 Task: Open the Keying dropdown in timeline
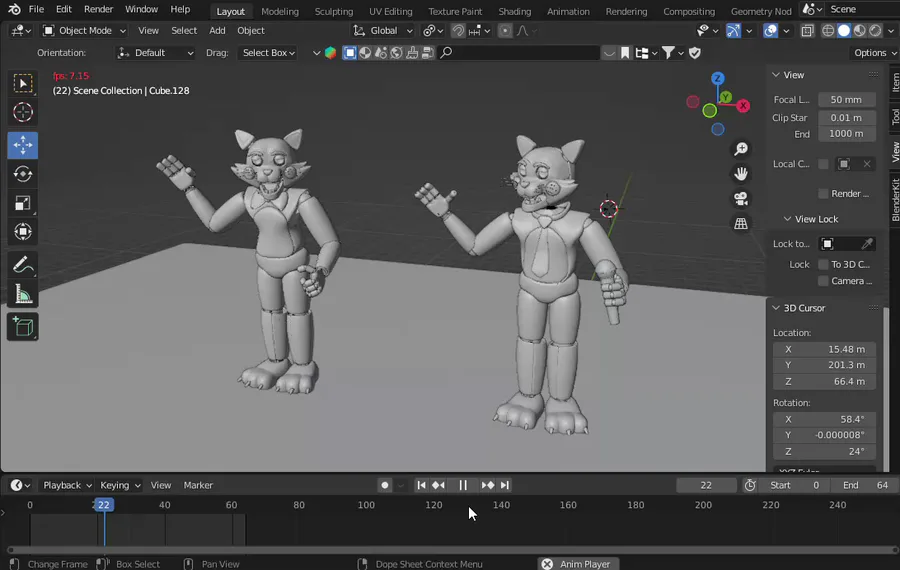pyautogui.click(x=120, y=485)
